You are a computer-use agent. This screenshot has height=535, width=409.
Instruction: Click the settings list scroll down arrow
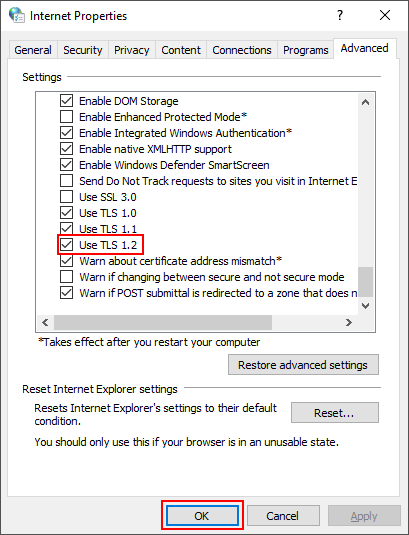click(x=365, y=305)
